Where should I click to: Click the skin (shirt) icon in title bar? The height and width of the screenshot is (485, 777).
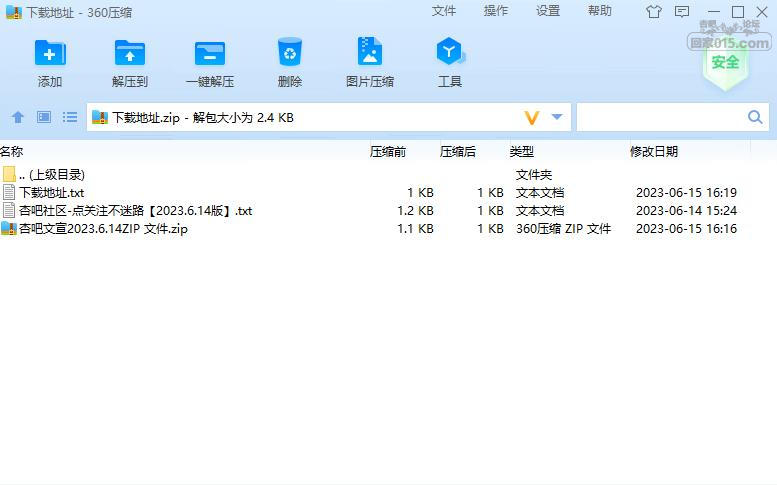(x=654, y=11)
